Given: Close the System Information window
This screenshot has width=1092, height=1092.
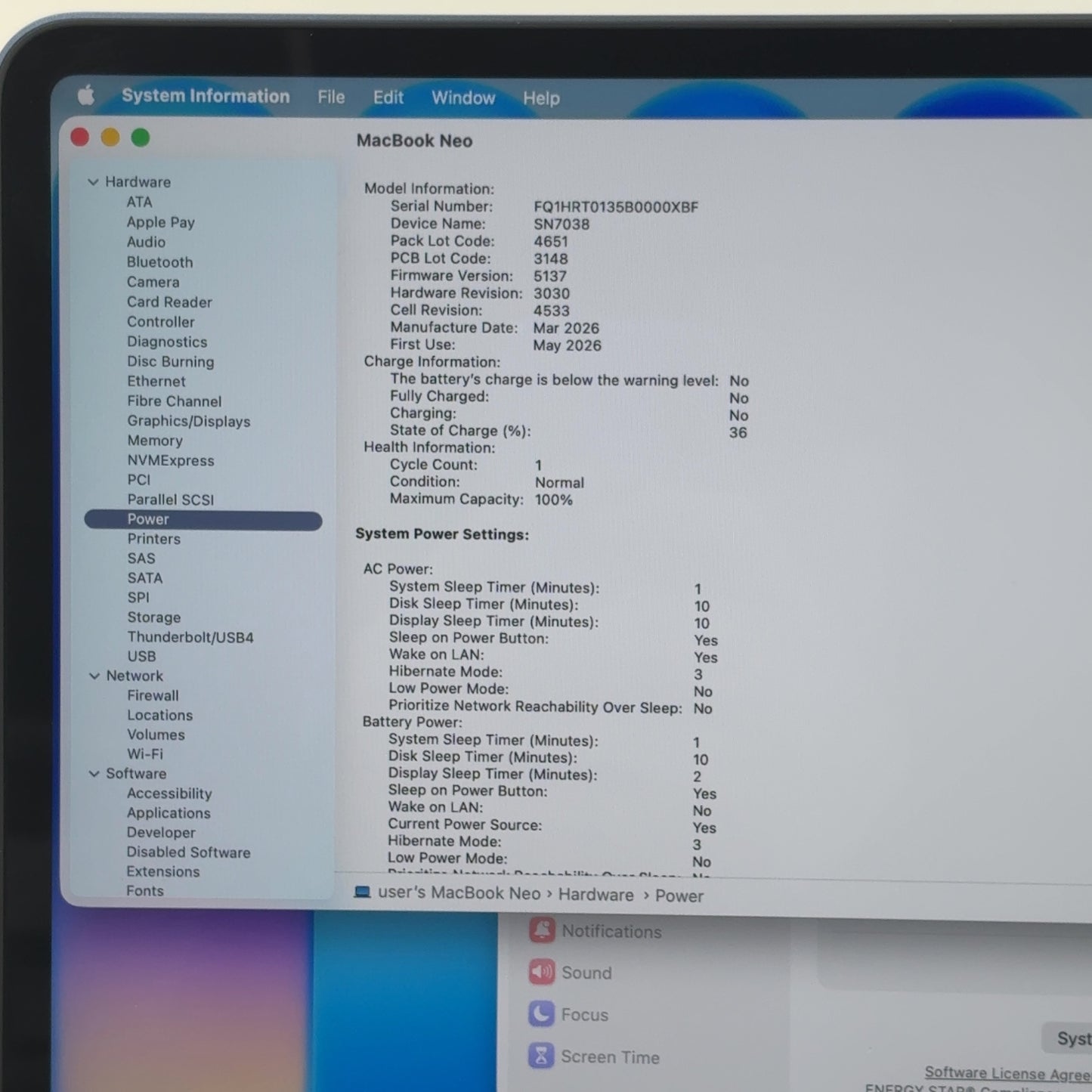Looking at the screenshot, I should (x=80, y=137).
